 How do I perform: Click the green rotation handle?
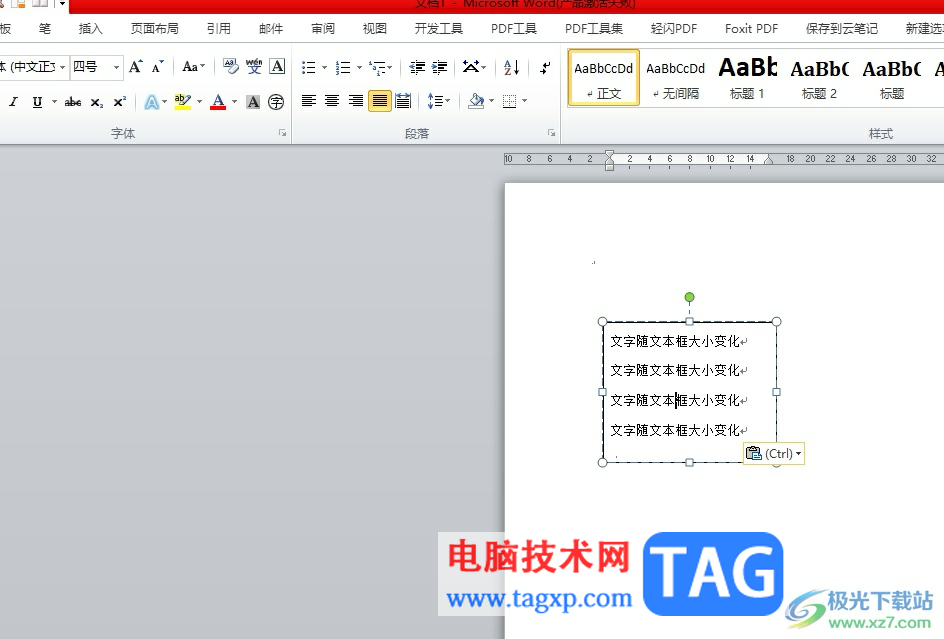(x=689, y=297)
